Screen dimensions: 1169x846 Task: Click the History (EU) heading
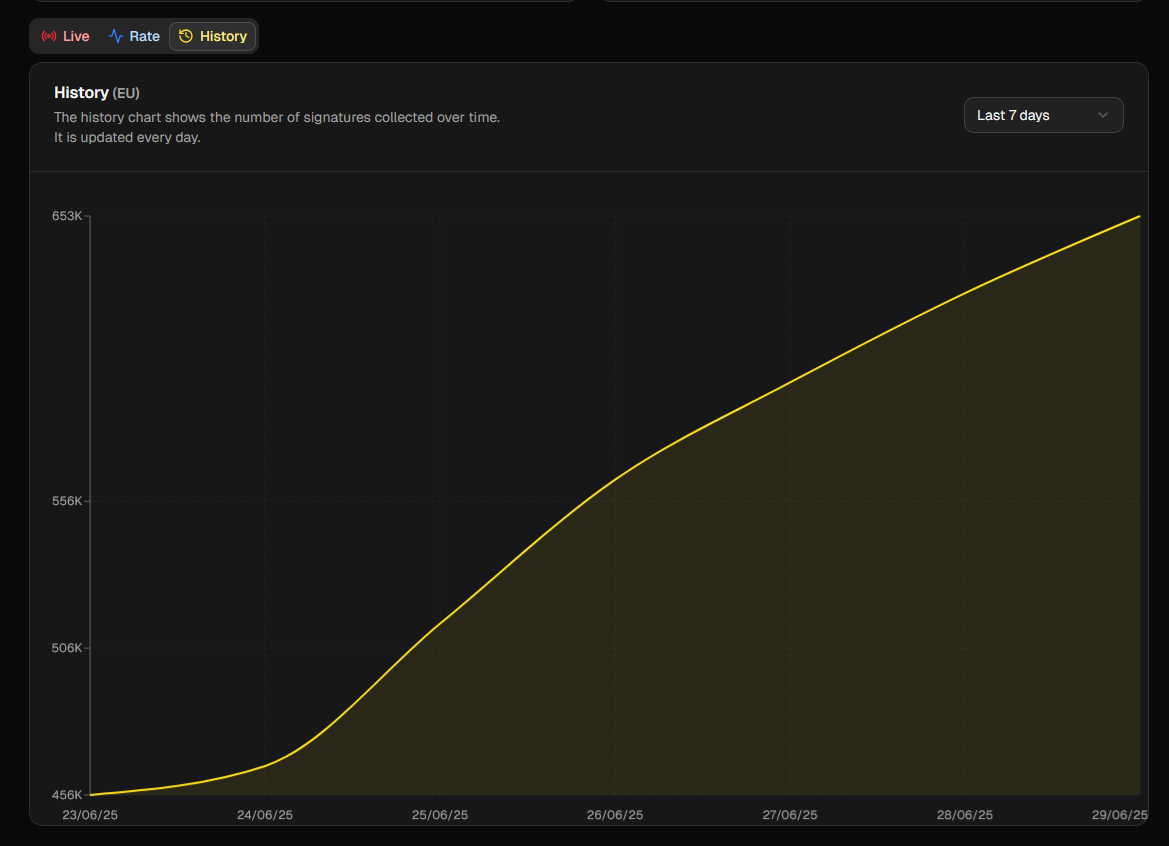pos(97,92)
